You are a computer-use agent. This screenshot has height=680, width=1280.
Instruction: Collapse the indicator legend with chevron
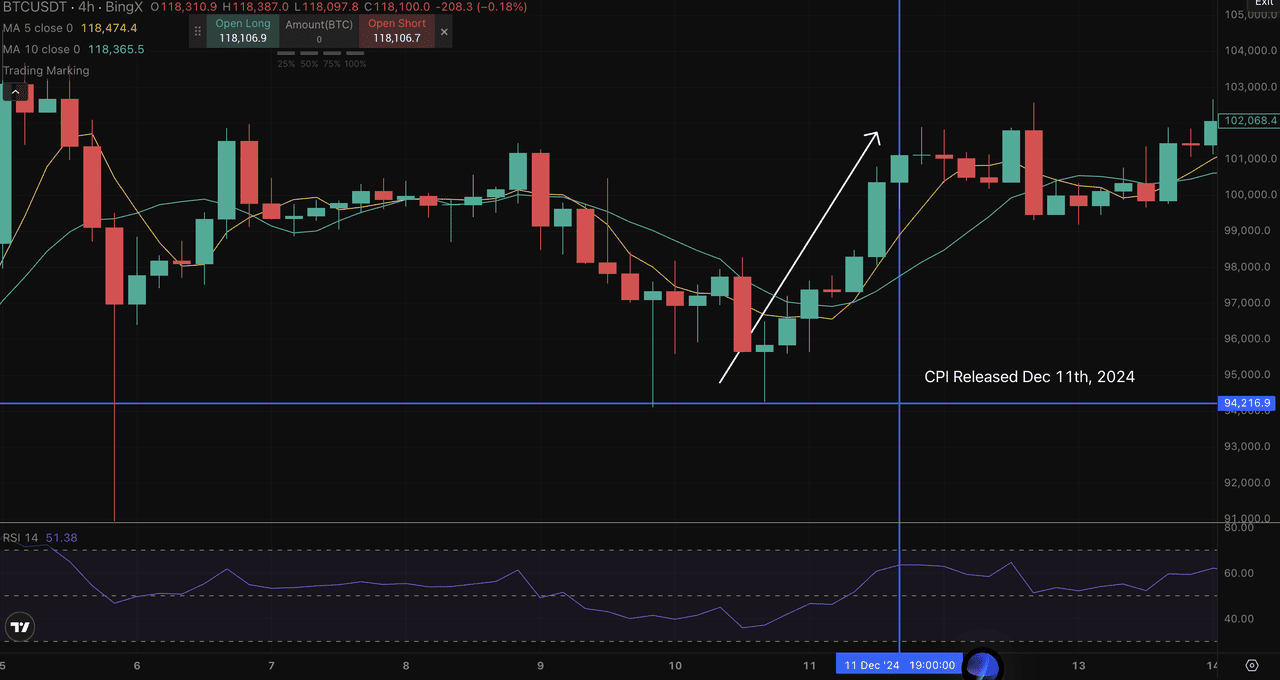click(x=15, y=92)
